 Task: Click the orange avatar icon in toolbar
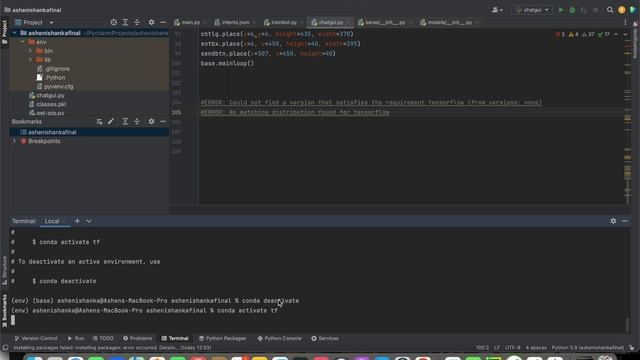[x=622, y=10]
